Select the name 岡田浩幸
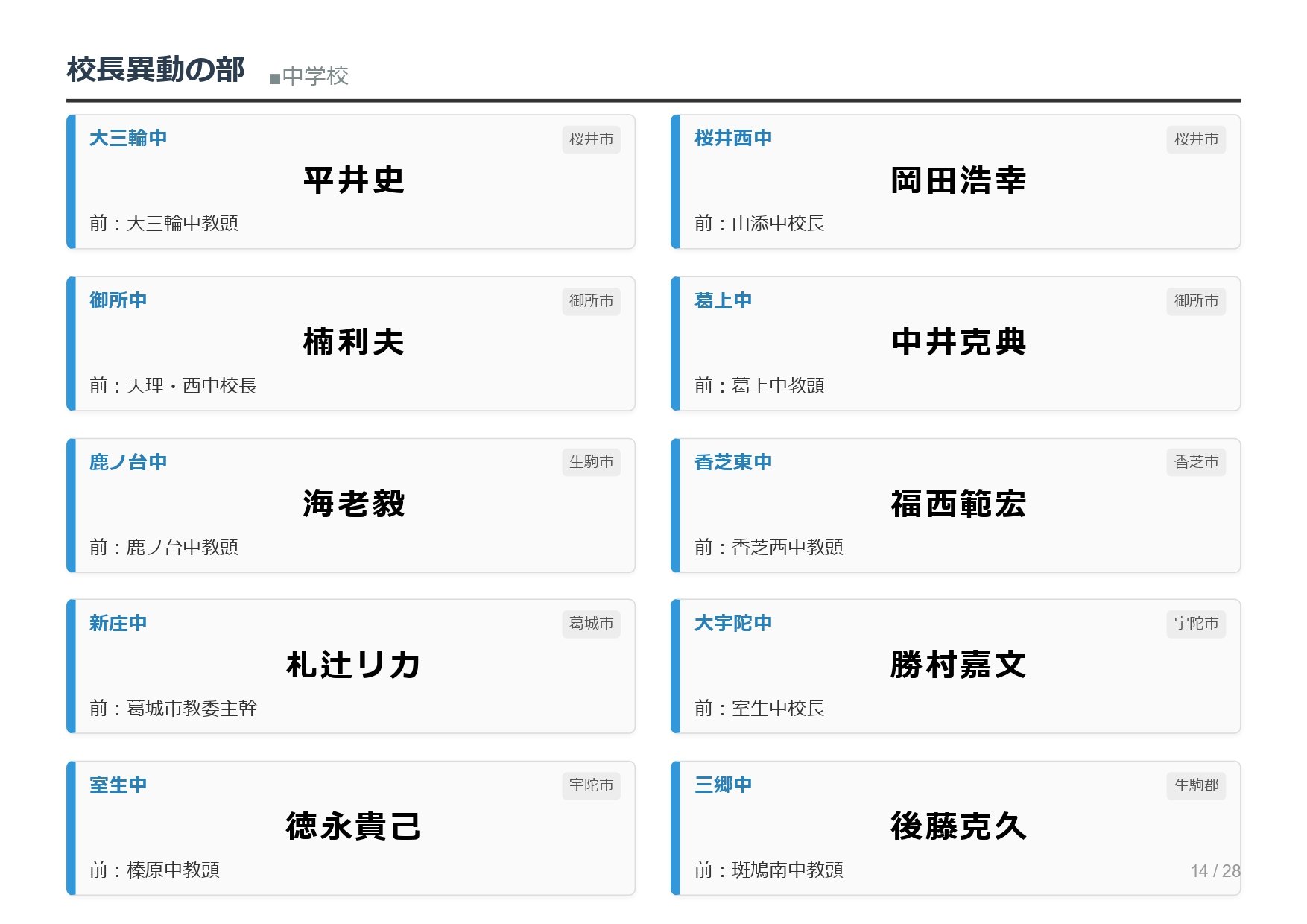Image resolution: width=1307 pixels, height=924 pixels. tap(958, 180)
